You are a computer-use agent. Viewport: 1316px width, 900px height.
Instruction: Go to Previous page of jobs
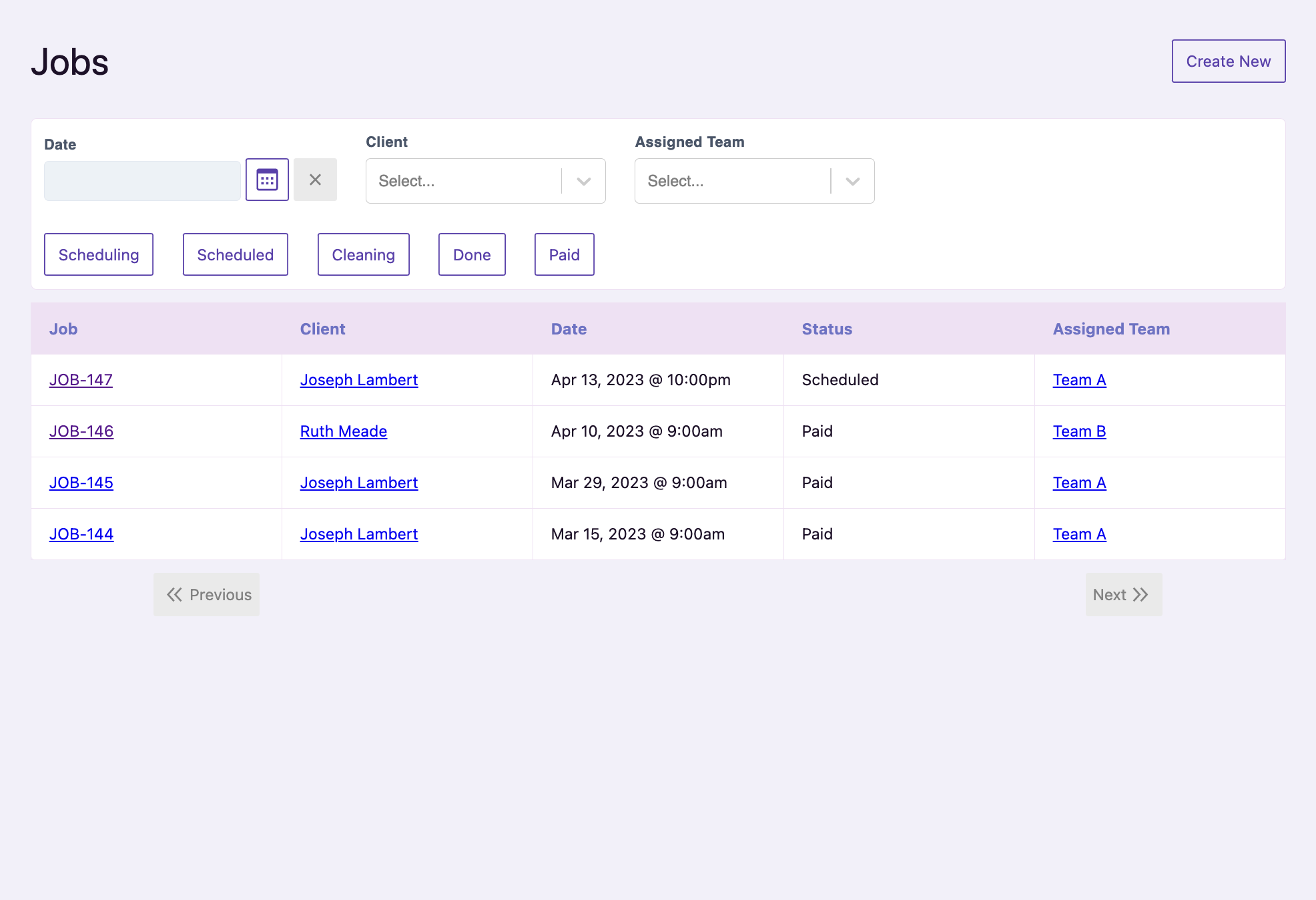207,594
